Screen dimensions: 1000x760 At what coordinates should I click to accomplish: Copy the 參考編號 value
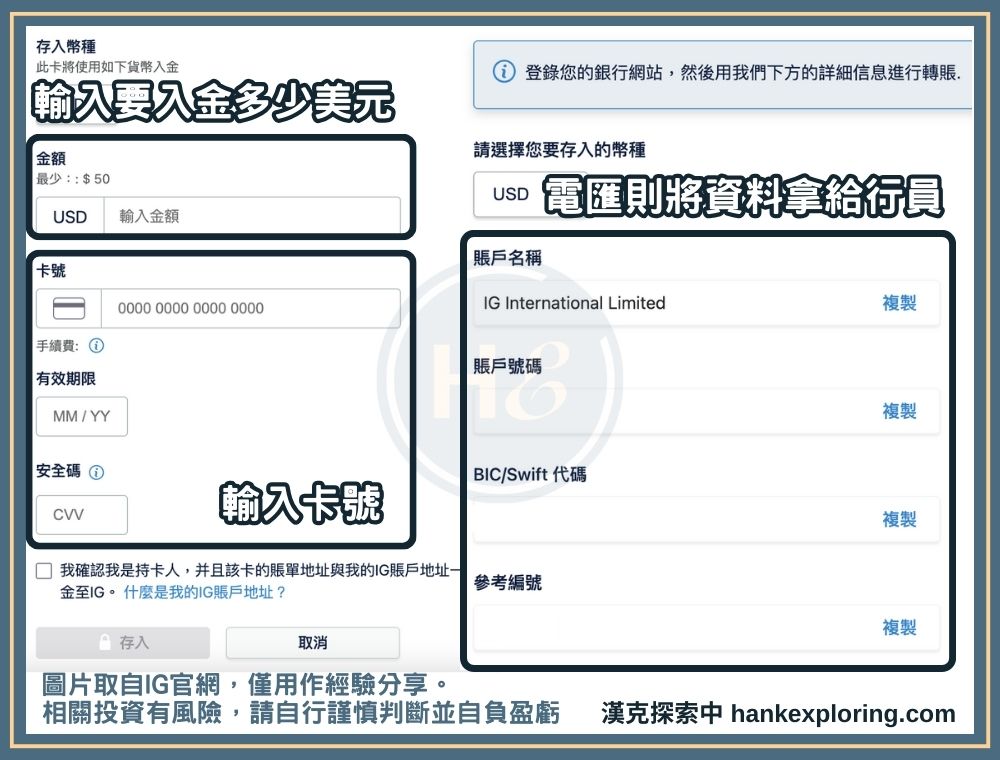point(899,627)
